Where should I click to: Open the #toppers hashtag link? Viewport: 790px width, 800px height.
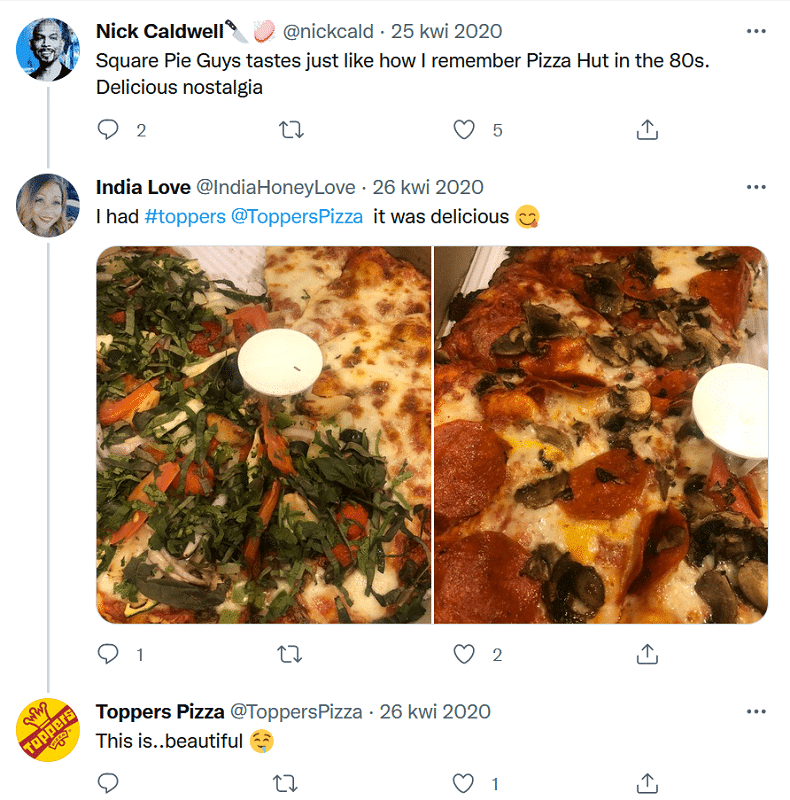185,217
